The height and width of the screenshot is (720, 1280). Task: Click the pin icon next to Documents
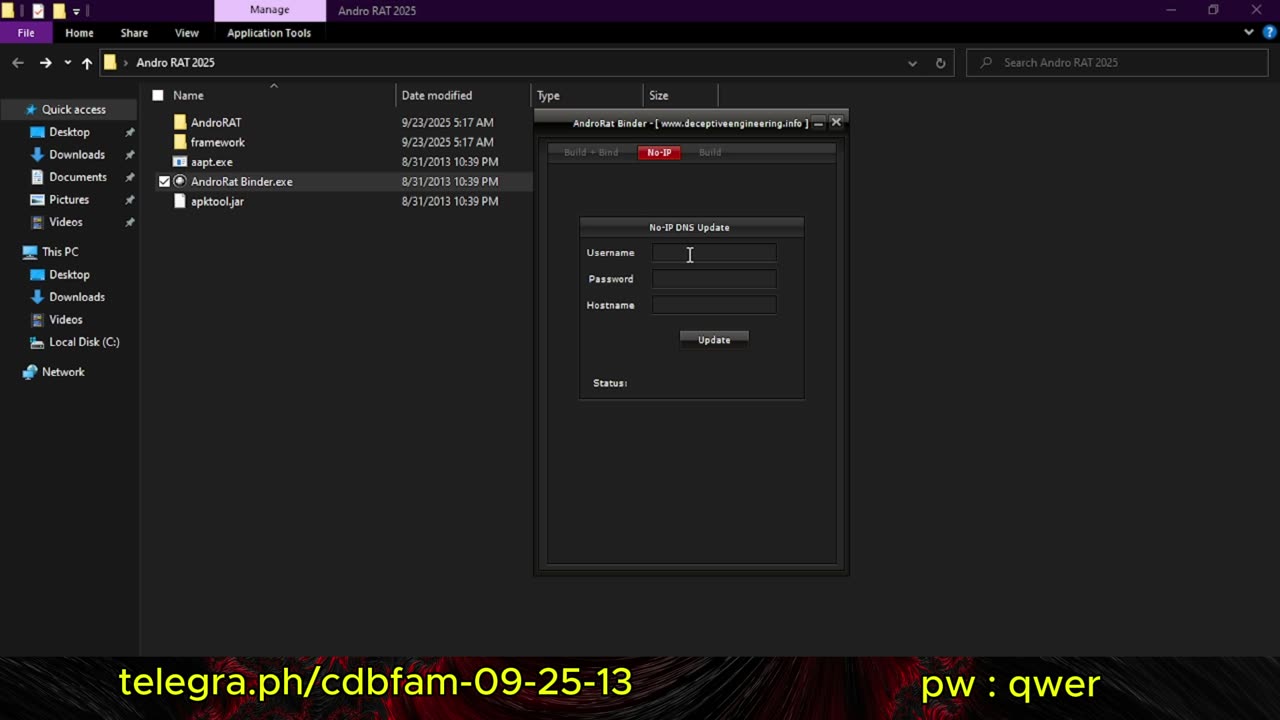(x=129, y=177)
